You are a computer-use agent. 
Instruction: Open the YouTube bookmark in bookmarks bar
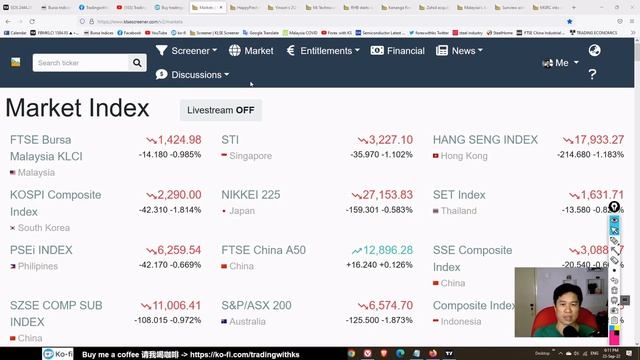(x=156, y=33)
